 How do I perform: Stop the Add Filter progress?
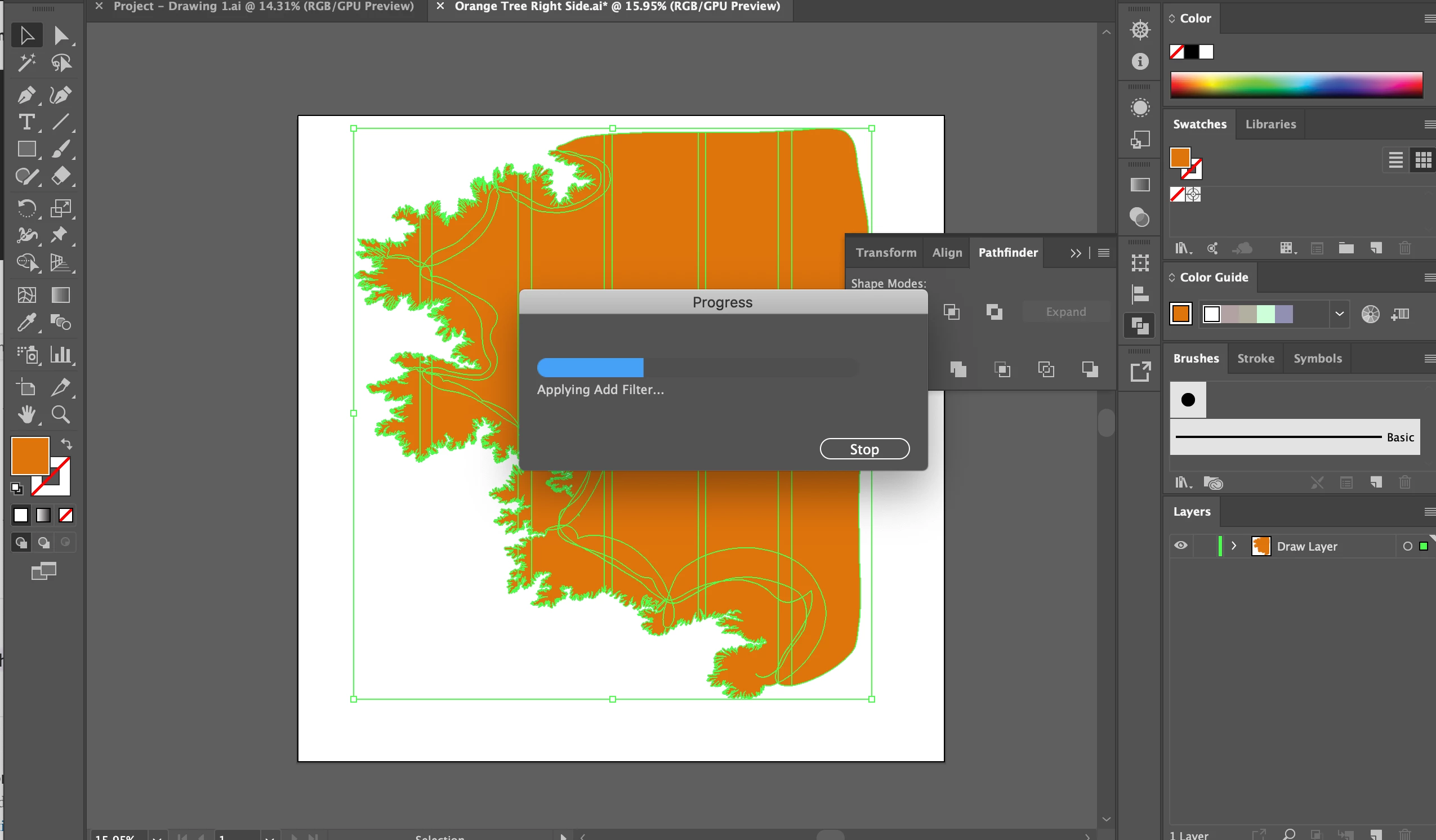[x=864, y=449]
